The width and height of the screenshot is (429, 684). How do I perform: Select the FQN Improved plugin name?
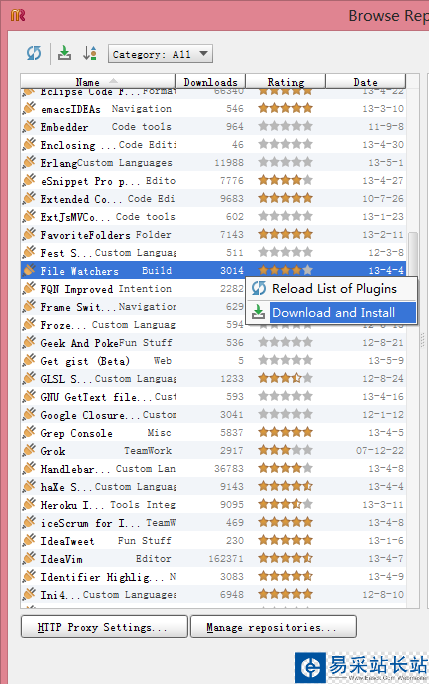77,289
